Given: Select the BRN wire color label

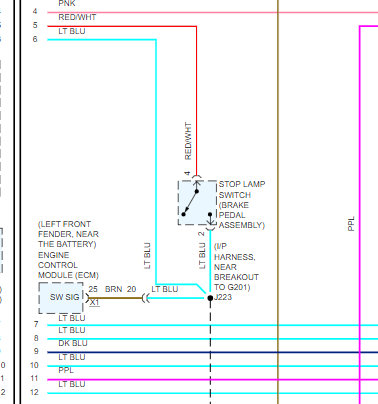Looking at the screenshot, I should 113,289.
